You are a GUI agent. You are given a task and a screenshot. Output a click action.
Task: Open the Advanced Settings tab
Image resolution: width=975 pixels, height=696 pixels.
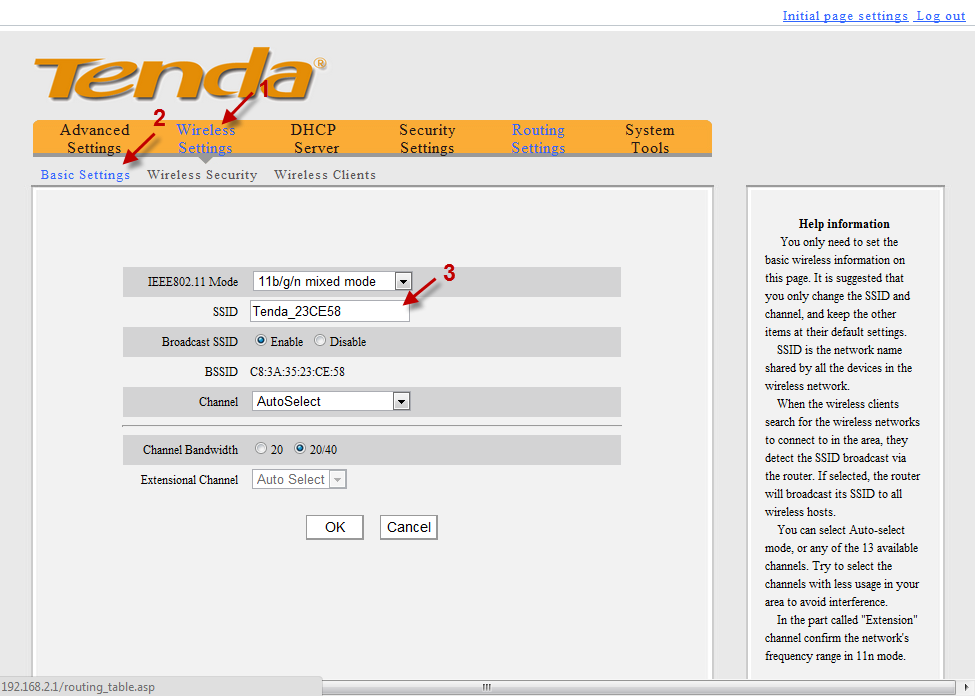pyautogui.click(x=95, y=139)
